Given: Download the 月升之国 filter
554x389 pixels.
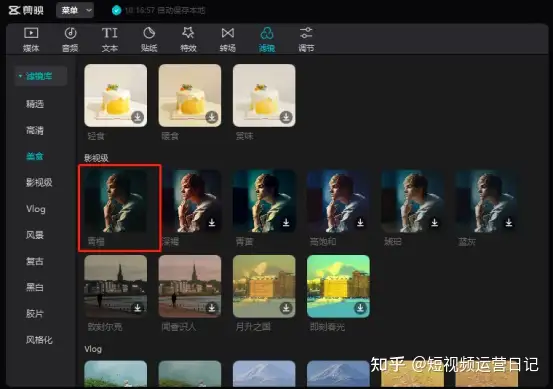Looking at the screenshot, I should pos(286,308).
